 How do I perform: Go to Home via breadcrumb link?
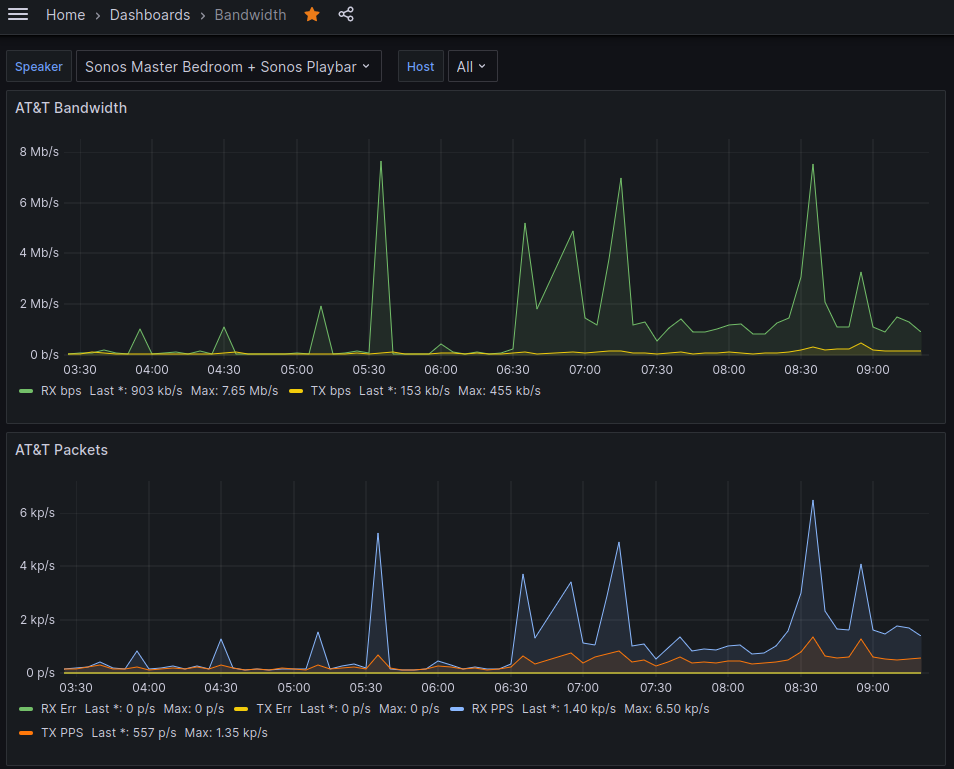tap(65, 14)
